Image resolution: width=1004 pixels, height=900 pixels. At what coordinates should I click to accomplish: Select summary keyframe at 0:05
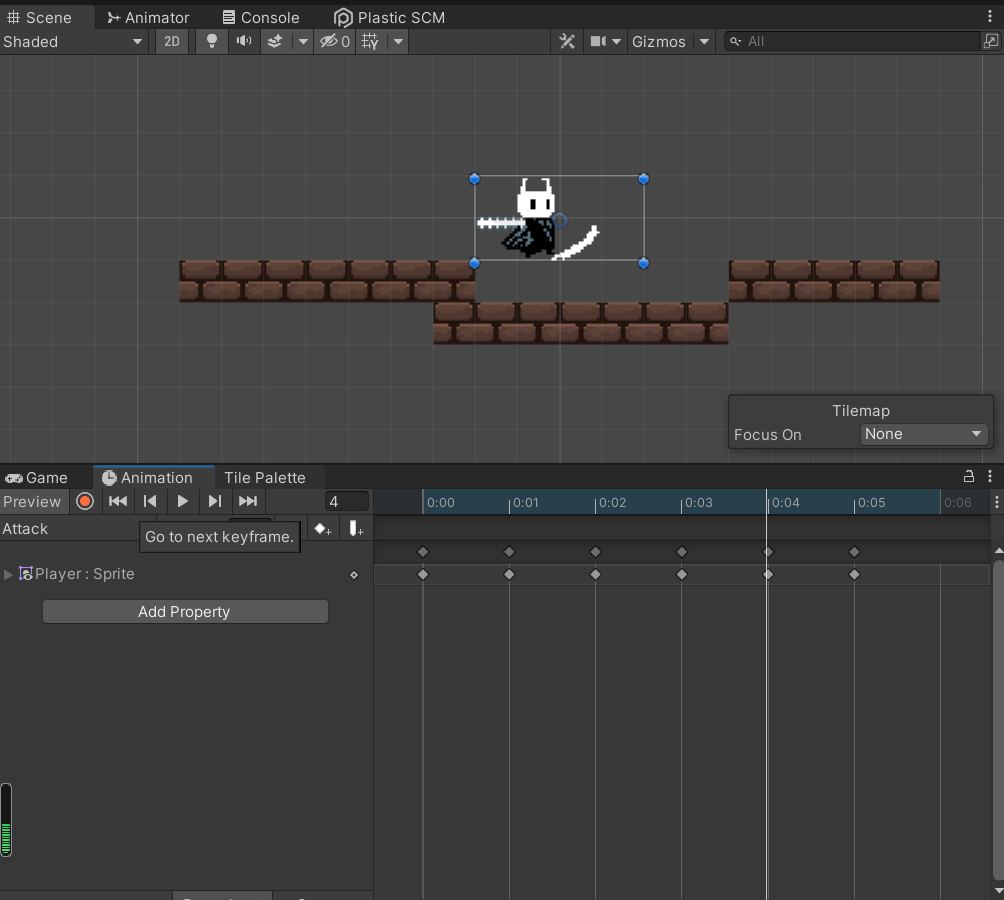[x=854, y=552]
